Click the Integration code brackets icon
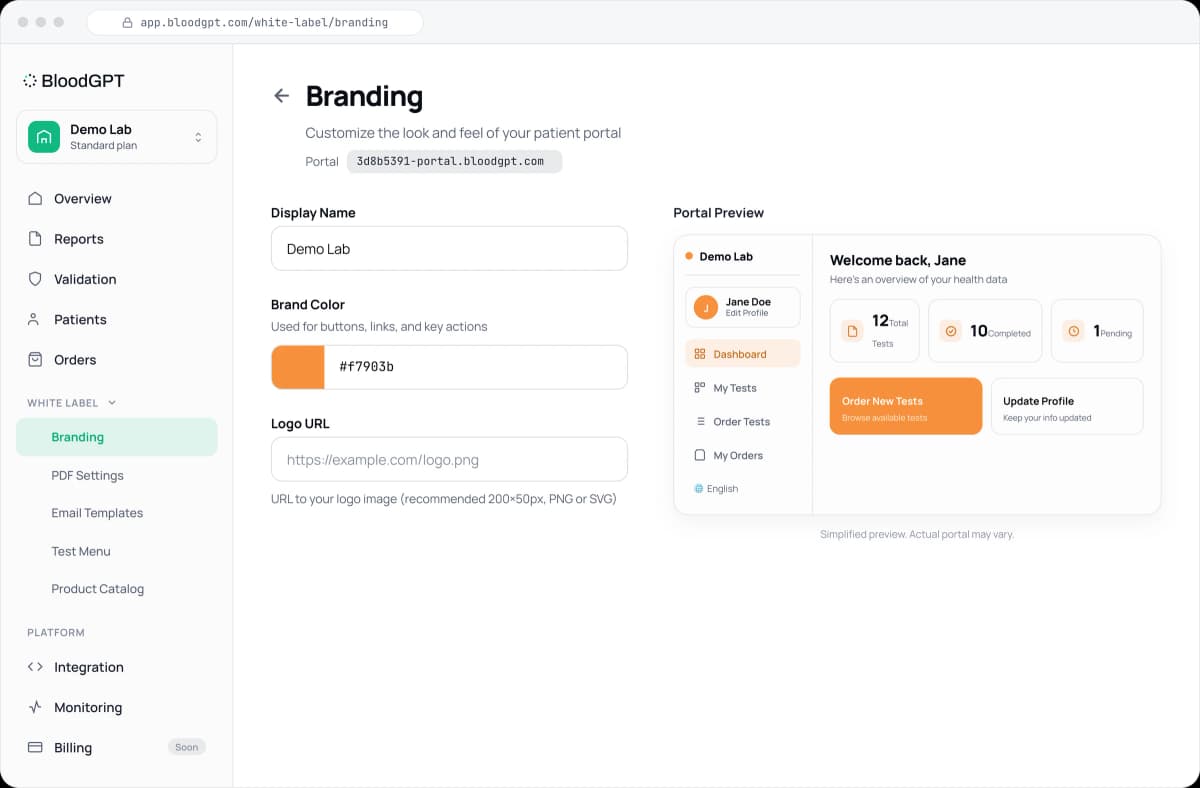This screenshot has height=788, width=1200. click(35, 667)
